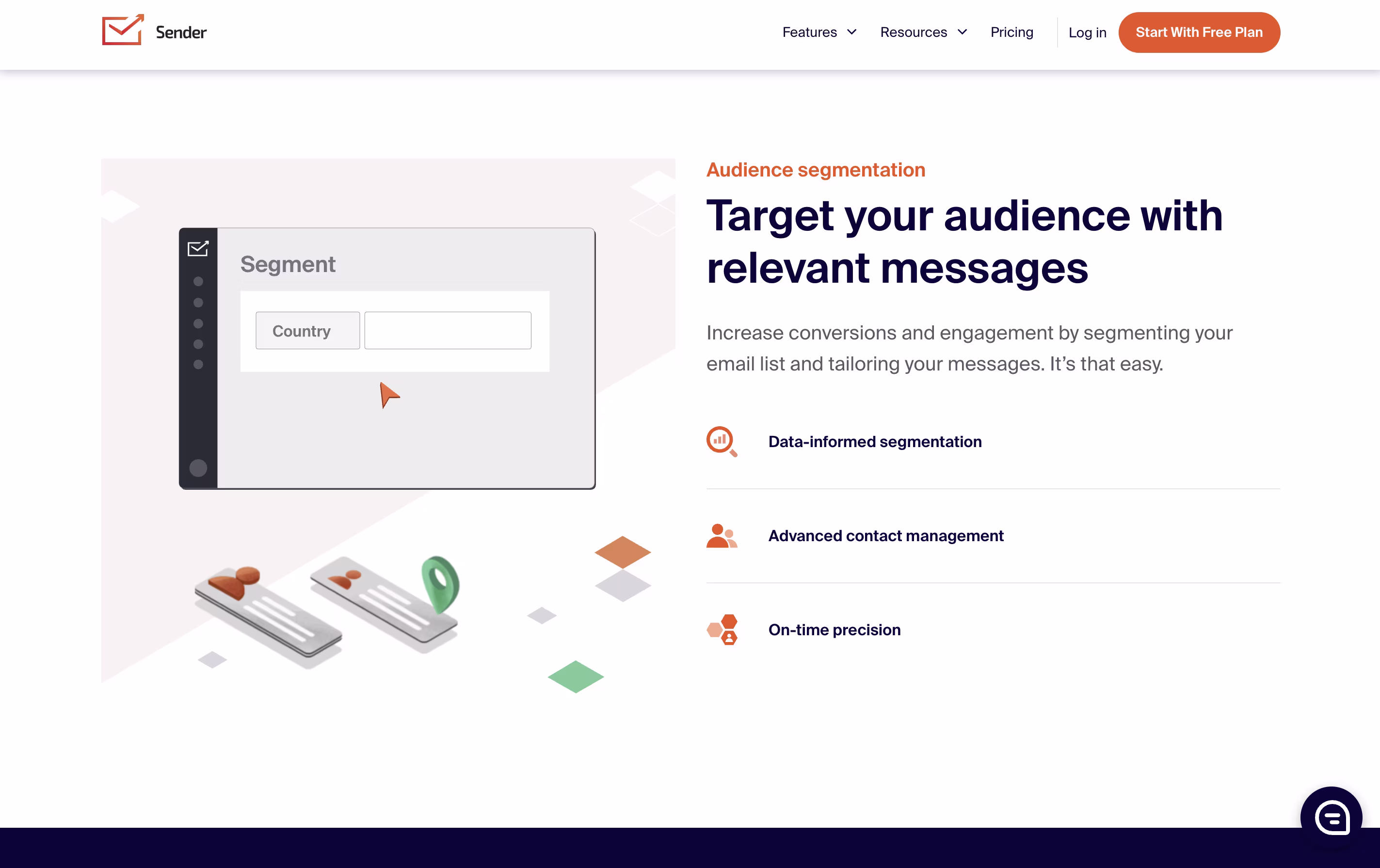Expand Advanced contact management item

pos(885,536)
